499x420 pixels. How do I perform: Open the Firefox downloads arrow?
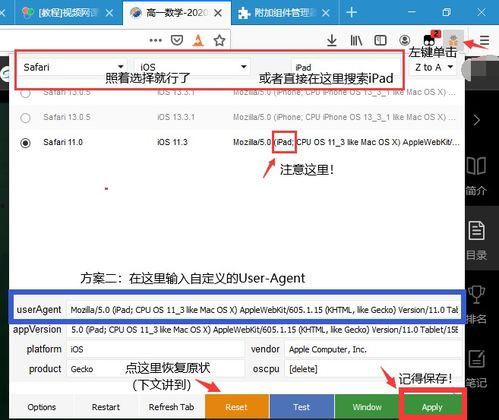(x=332, y=41)
